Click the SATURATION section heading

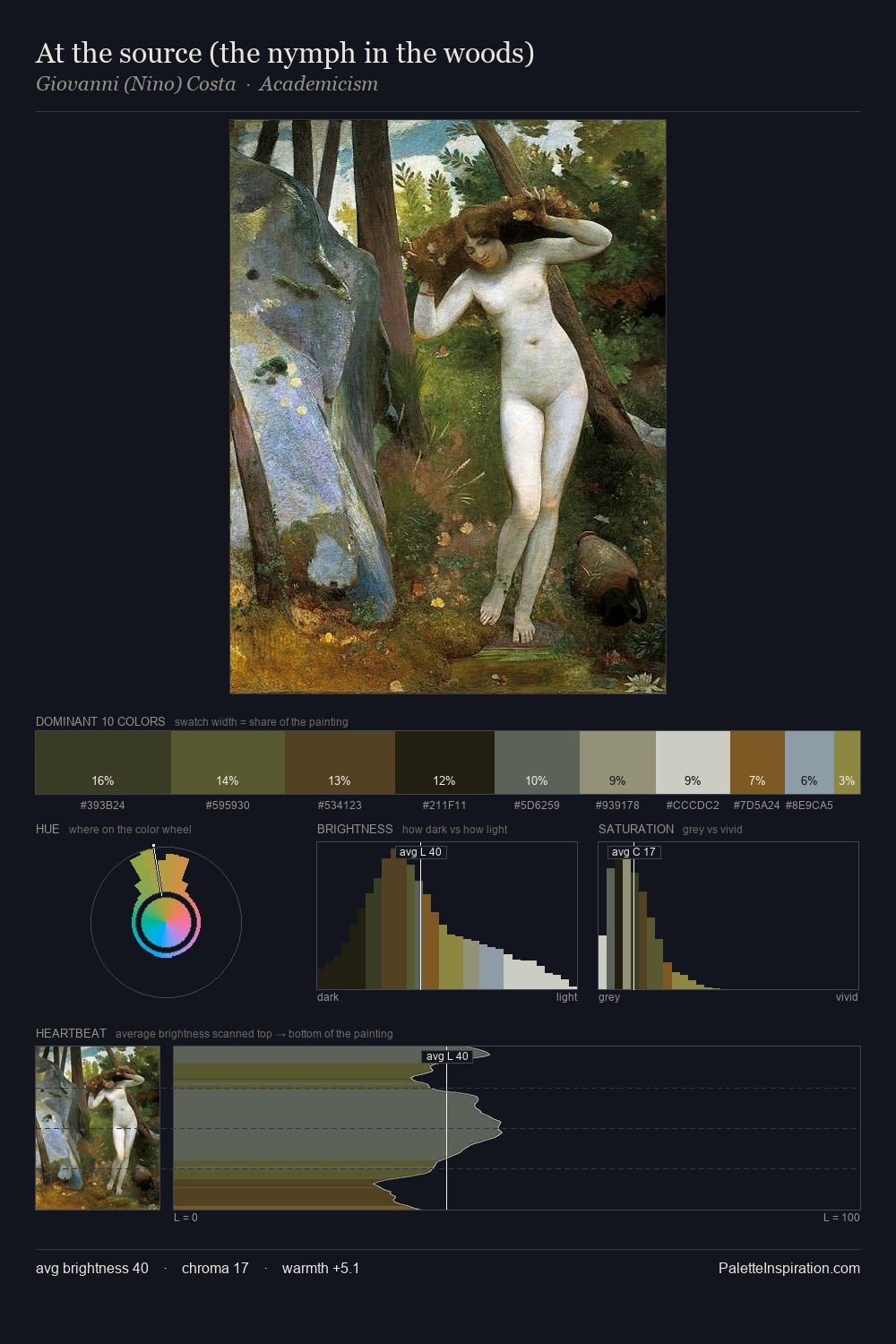coord(636,829)
